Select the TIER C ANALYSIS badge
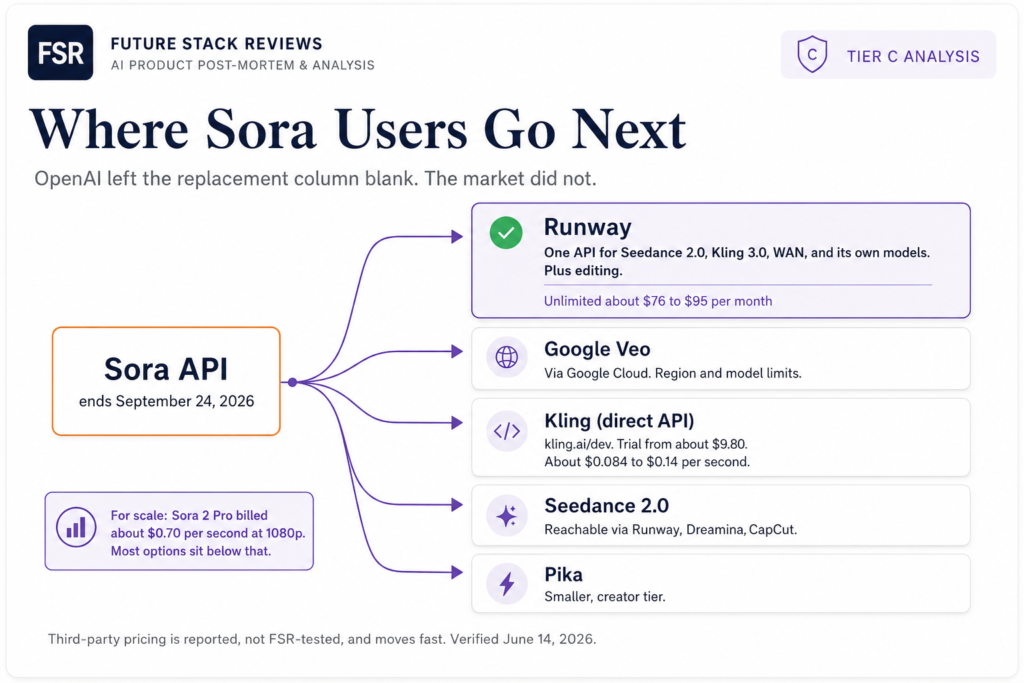Image resolution: width=1024 pixels, height=683 pixels. [888, 55]
